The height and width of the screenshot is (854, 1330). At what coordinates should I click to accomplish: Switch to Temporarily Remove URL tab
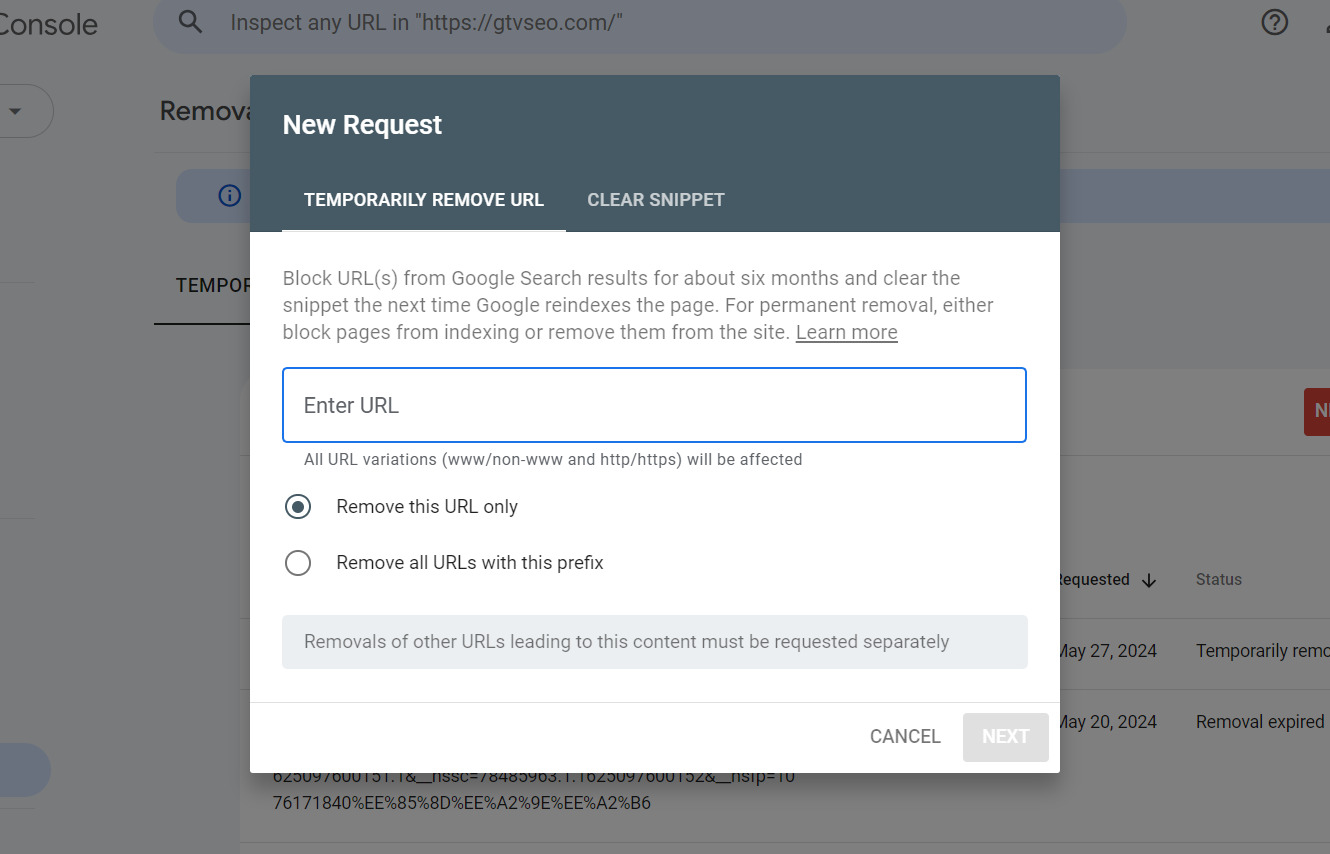[424, 200]
